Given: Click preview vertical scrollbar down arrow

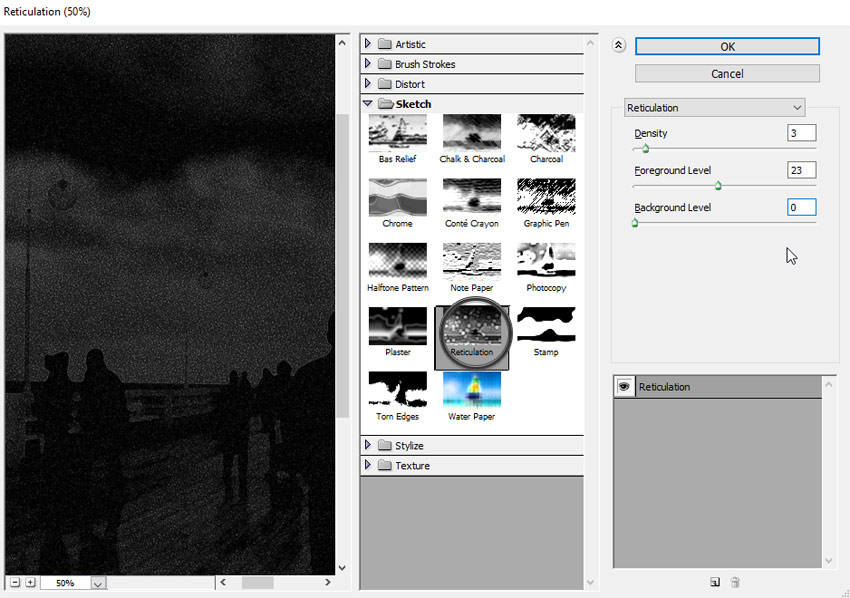Looking at the screenshot, I should (342, 568).
